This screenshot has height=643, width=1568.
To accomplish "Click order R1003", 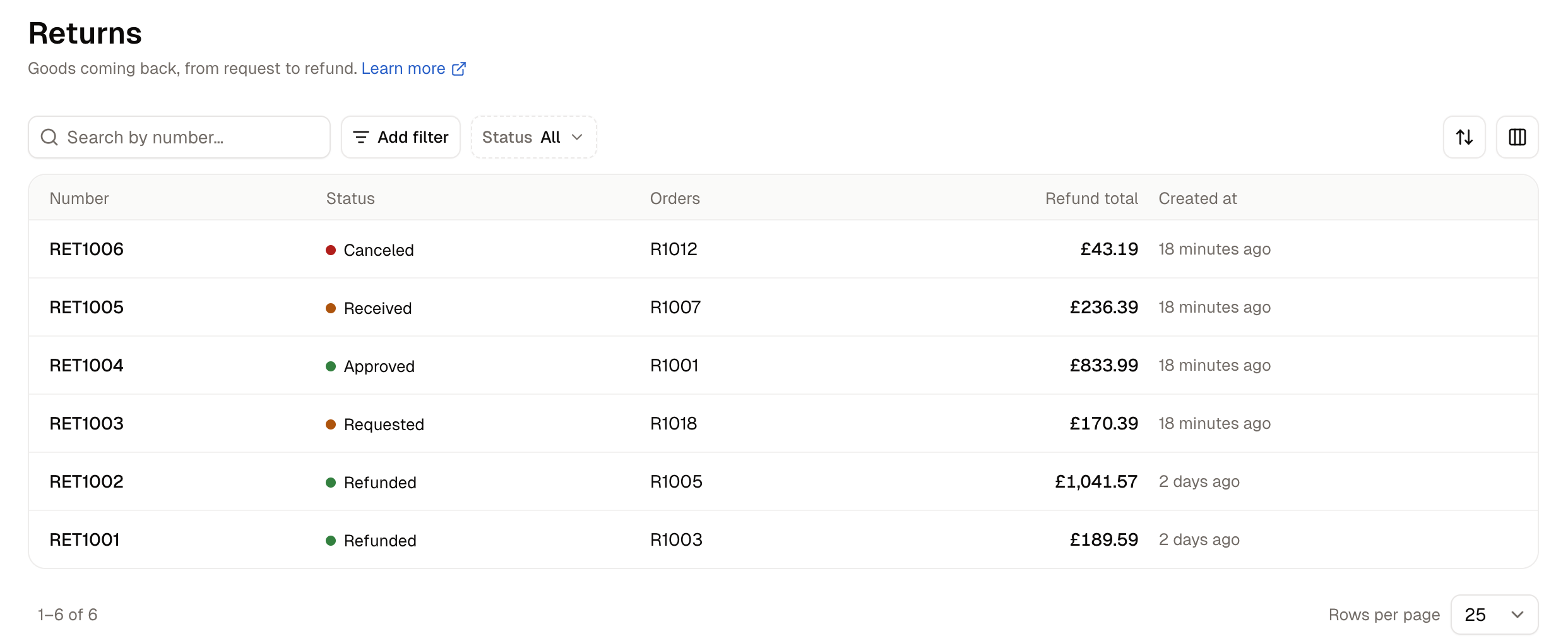I will coord(676,539).
